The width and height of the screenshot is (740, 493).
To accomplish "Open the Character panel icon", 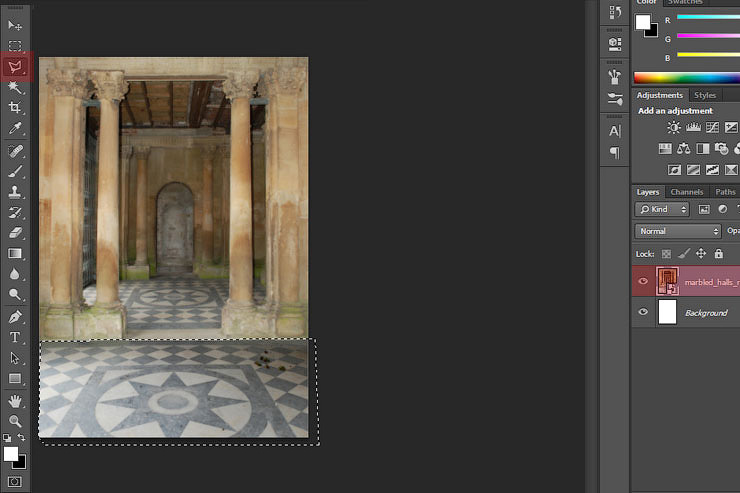I will coord(614,131).
